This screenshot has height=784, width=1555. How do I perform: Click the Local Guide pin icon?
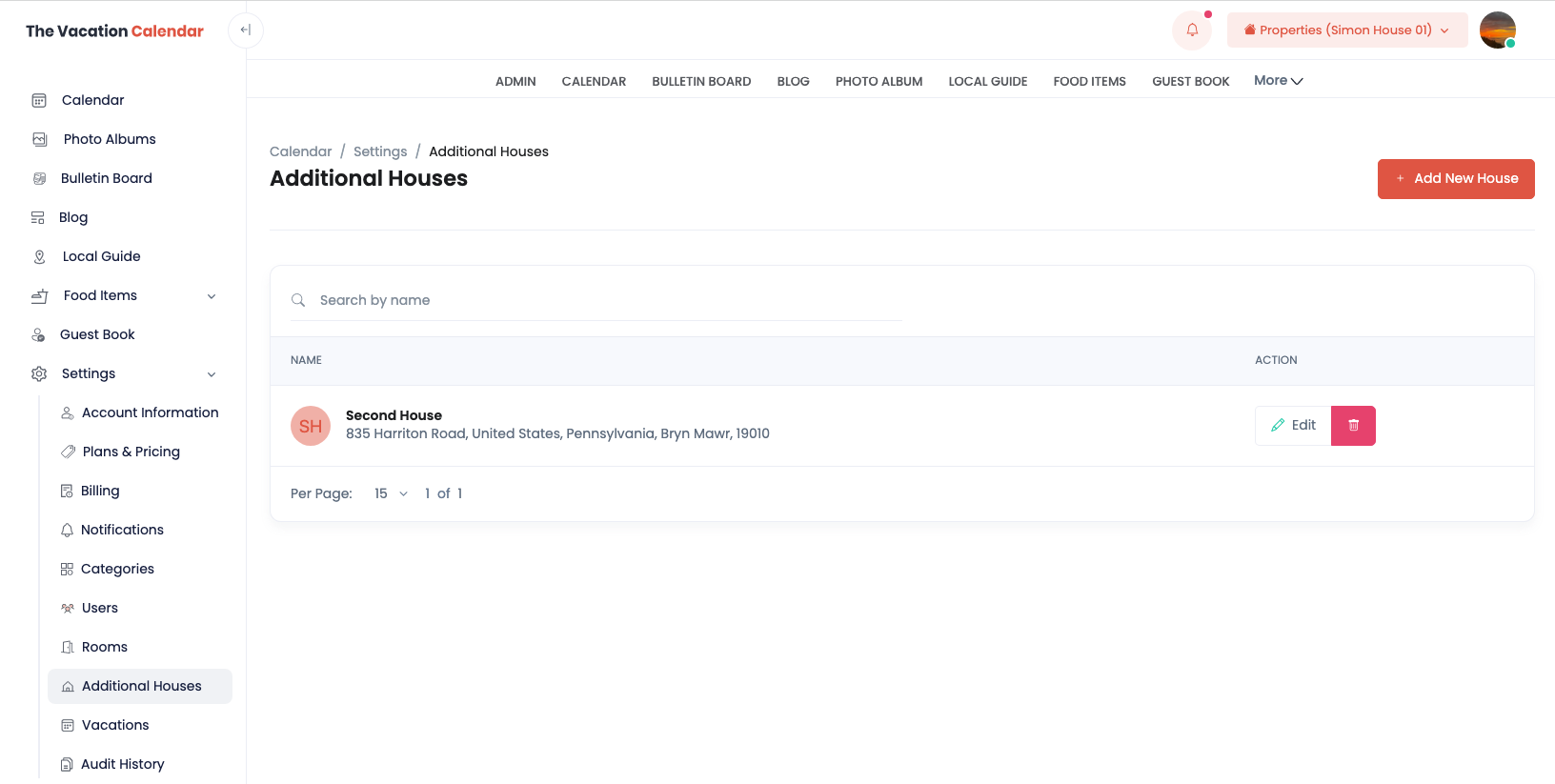point(39,256)
